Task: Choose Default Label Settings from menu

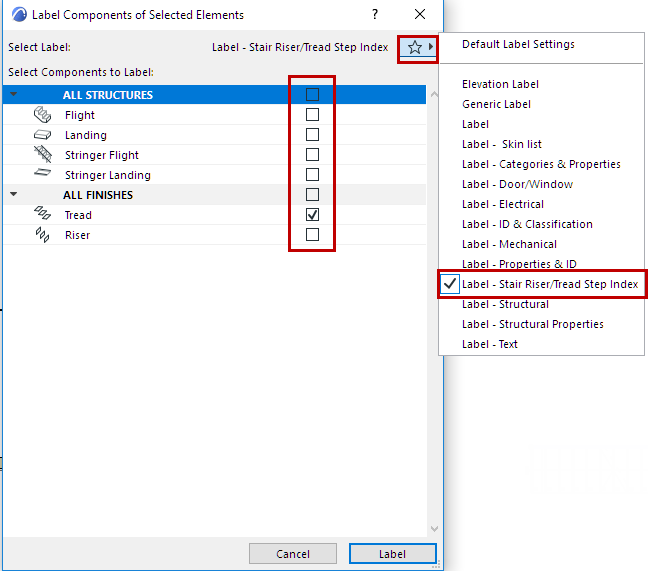Action: pos(518,44)
